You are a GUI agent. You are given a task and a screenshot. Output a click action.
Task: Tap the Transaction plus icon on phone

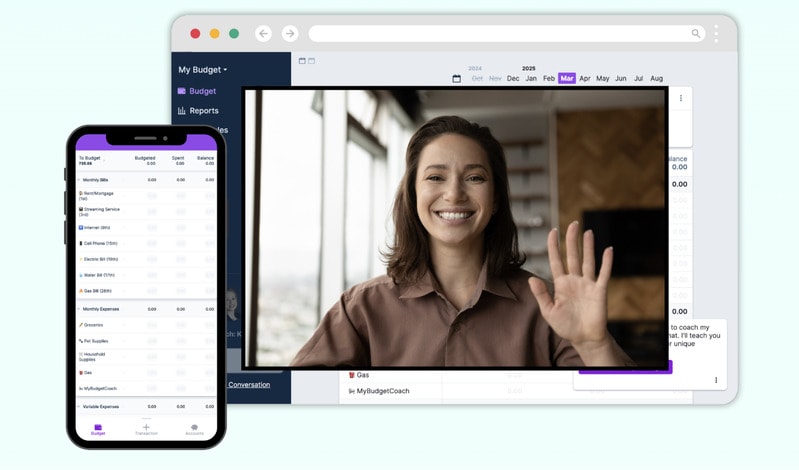[x=146, y=428]
